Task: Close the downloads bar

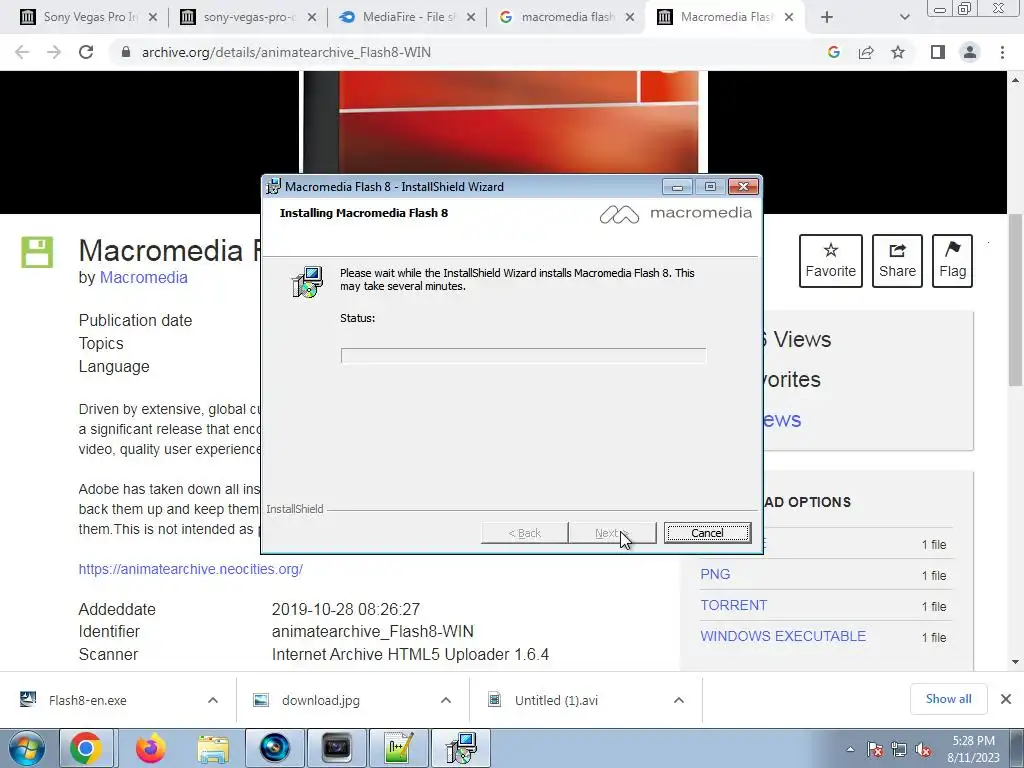Action: point(1006,699)
